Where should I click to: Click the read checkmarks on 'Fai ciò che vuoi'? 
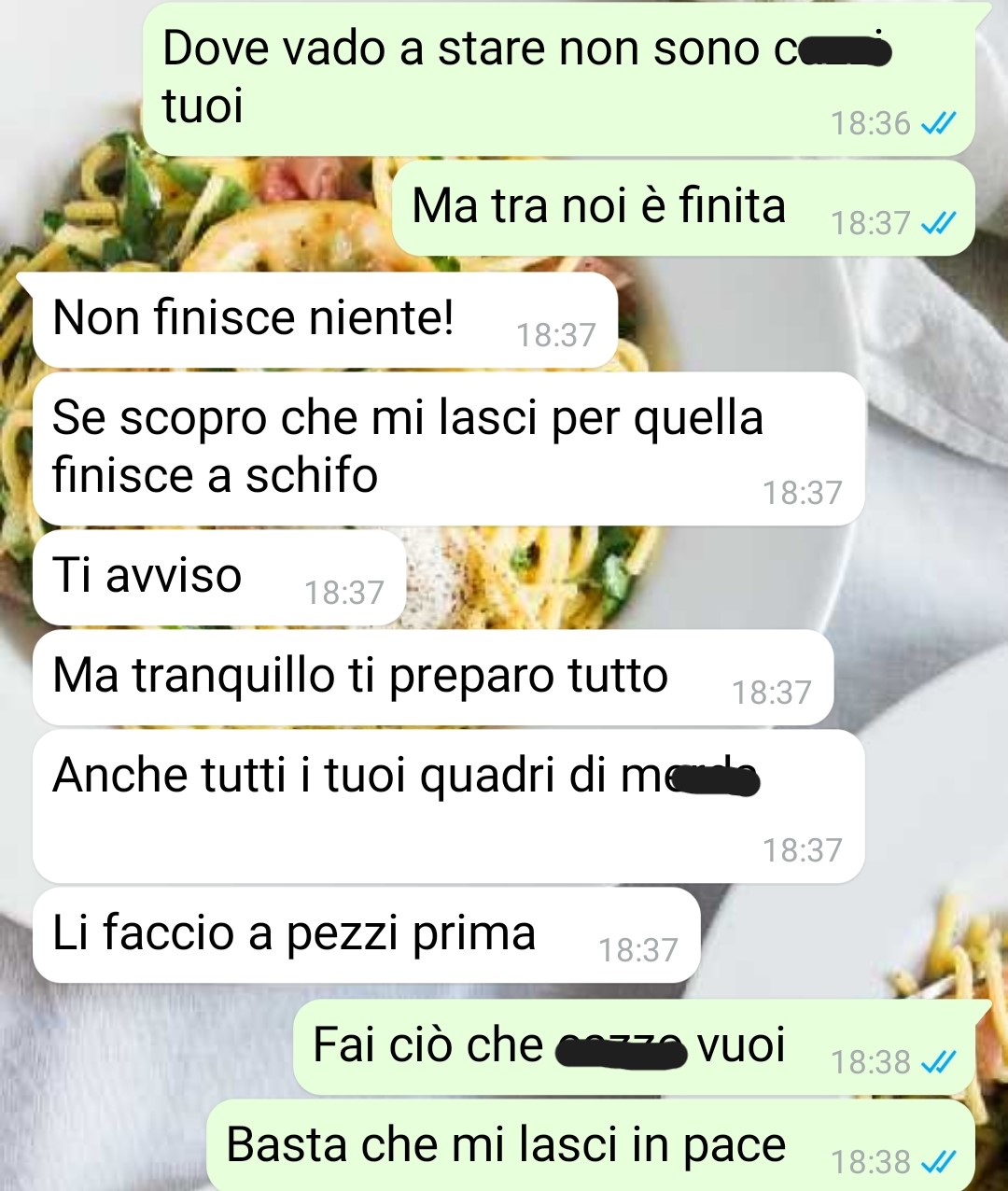(938, 1062)
